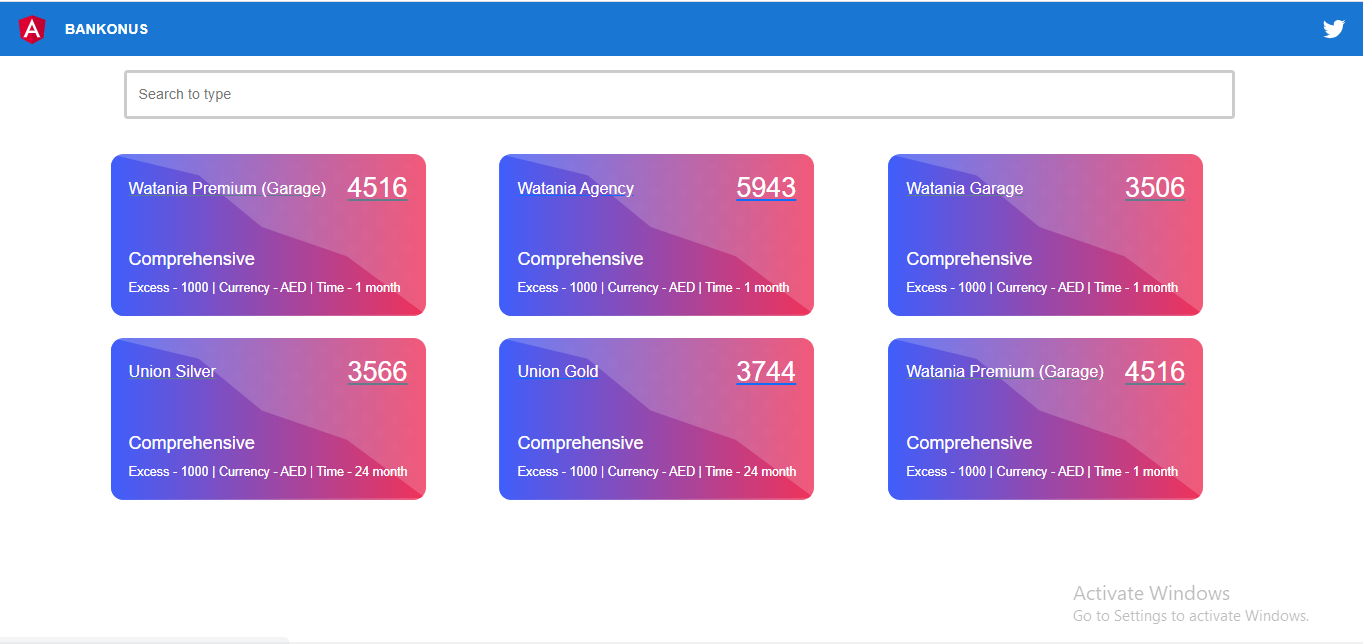Click the 3744 price value
1363x644 pixels.
click(x=766, y=371)
